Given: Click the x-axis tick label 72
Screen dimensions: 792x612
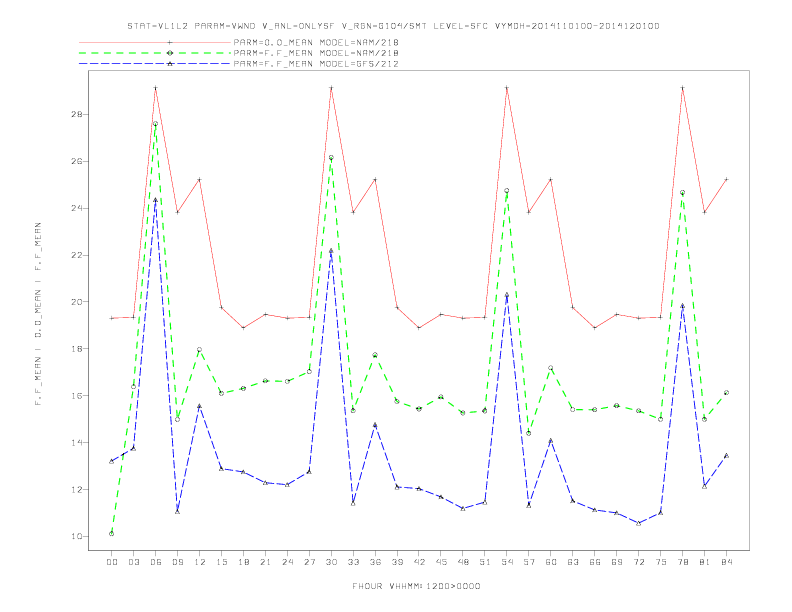Looking at the screenshot, I should 638,562.
